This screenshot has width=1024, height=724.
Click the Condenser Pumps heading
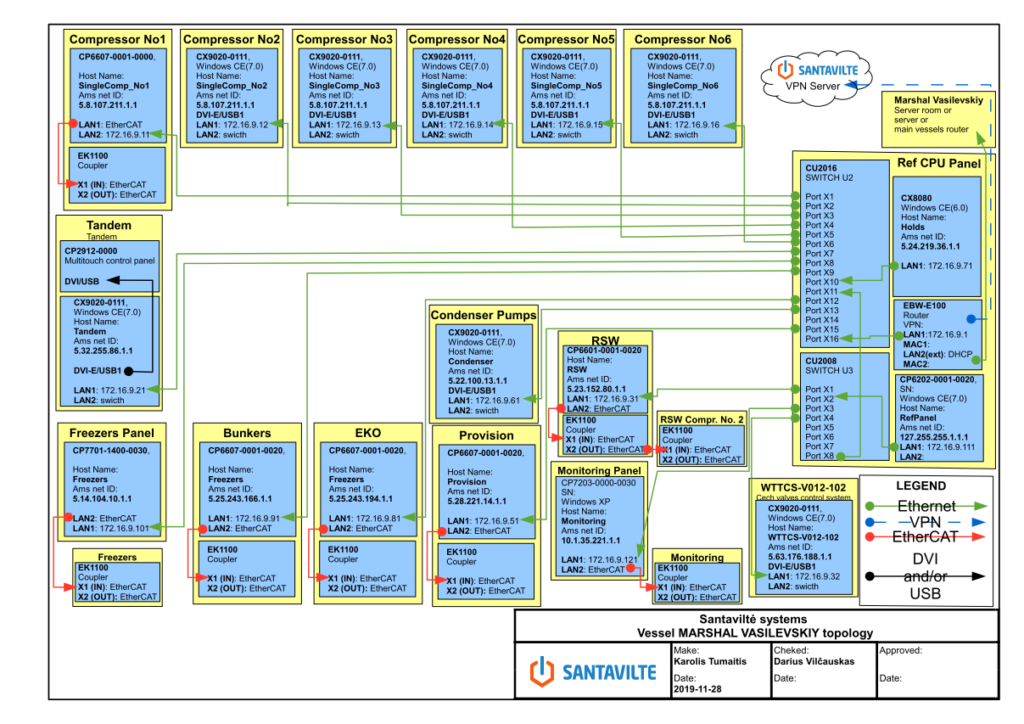tap(483, 315)
